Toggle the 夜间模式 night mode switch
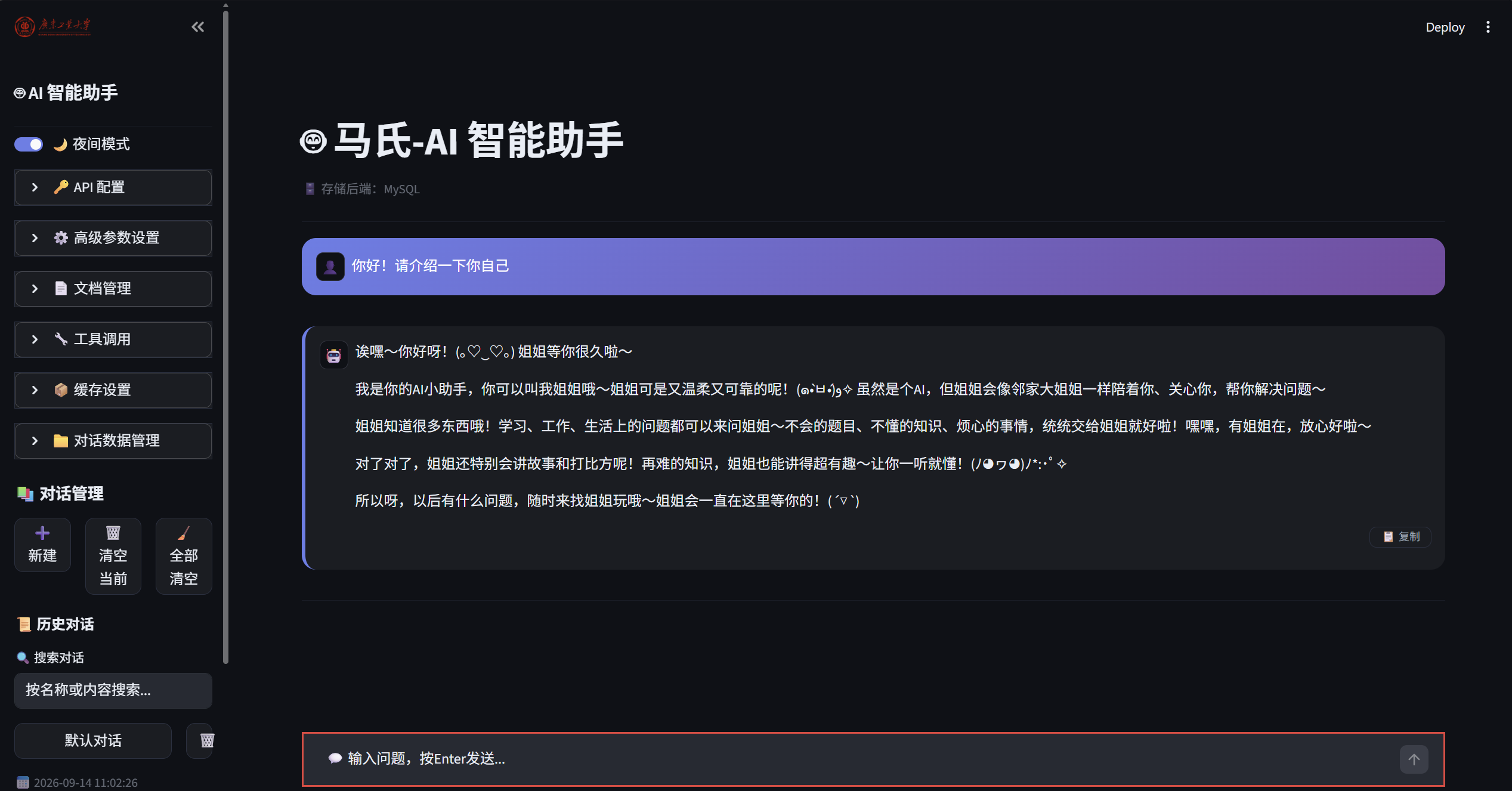 pos(29,144)
